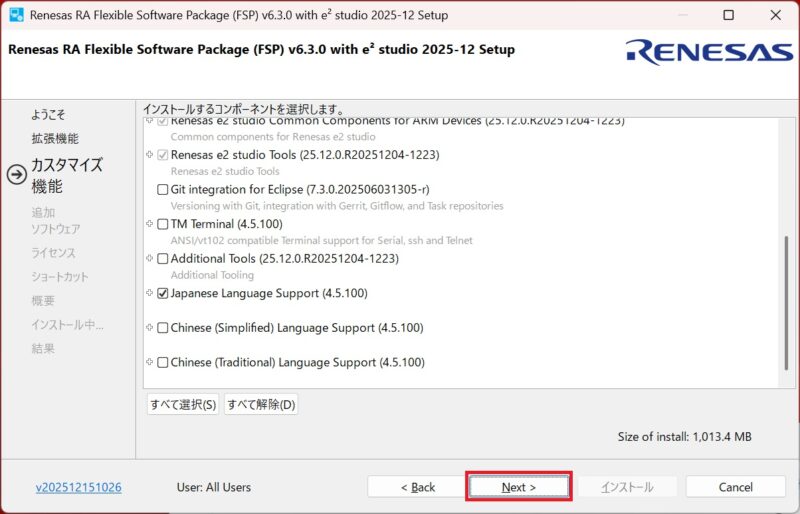The width and height of the screenshot is (800, 514).
Task: Click the installer icon in title bar
Action: [x=16, y=15]
